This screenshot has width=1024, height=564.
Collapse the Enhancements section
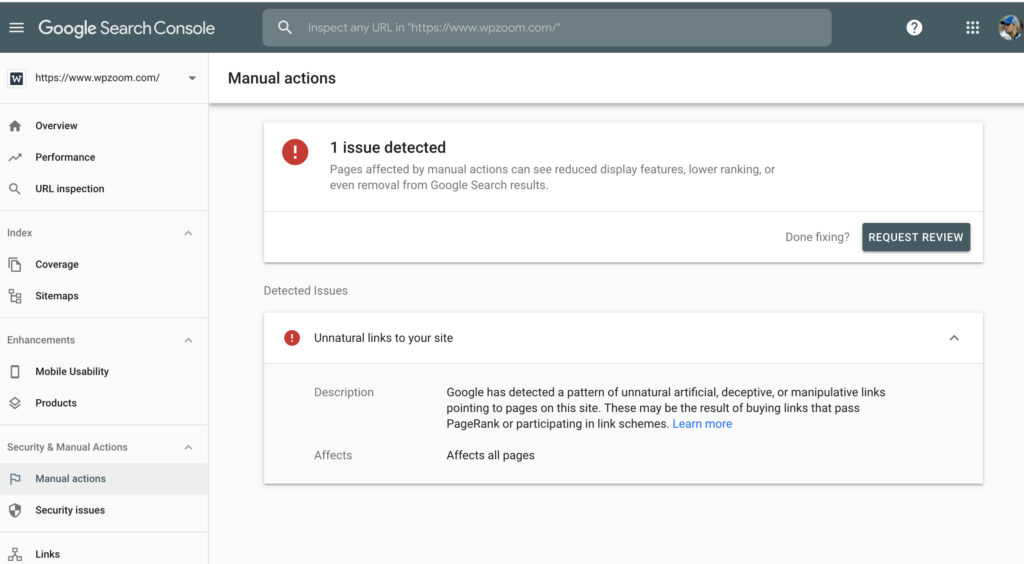[x=188, y=340]
